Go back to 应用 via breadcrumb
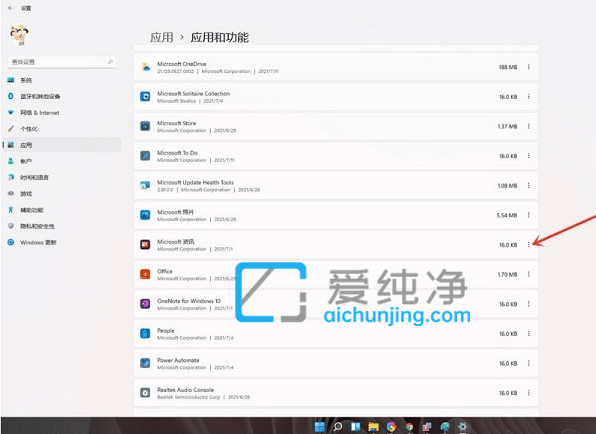Screen dimensions: 596x434 [x=162, y=38]
